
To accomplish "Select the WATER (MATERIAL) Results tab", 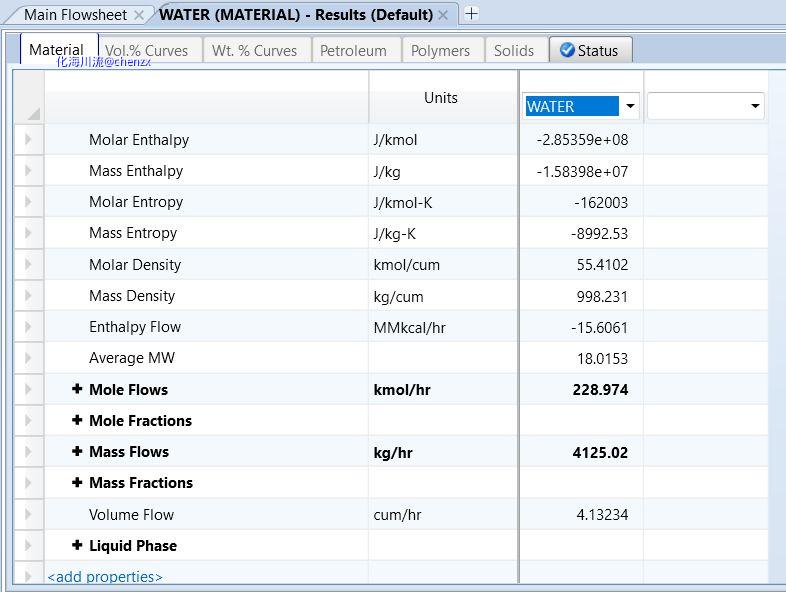I will (x=296, y=15).
